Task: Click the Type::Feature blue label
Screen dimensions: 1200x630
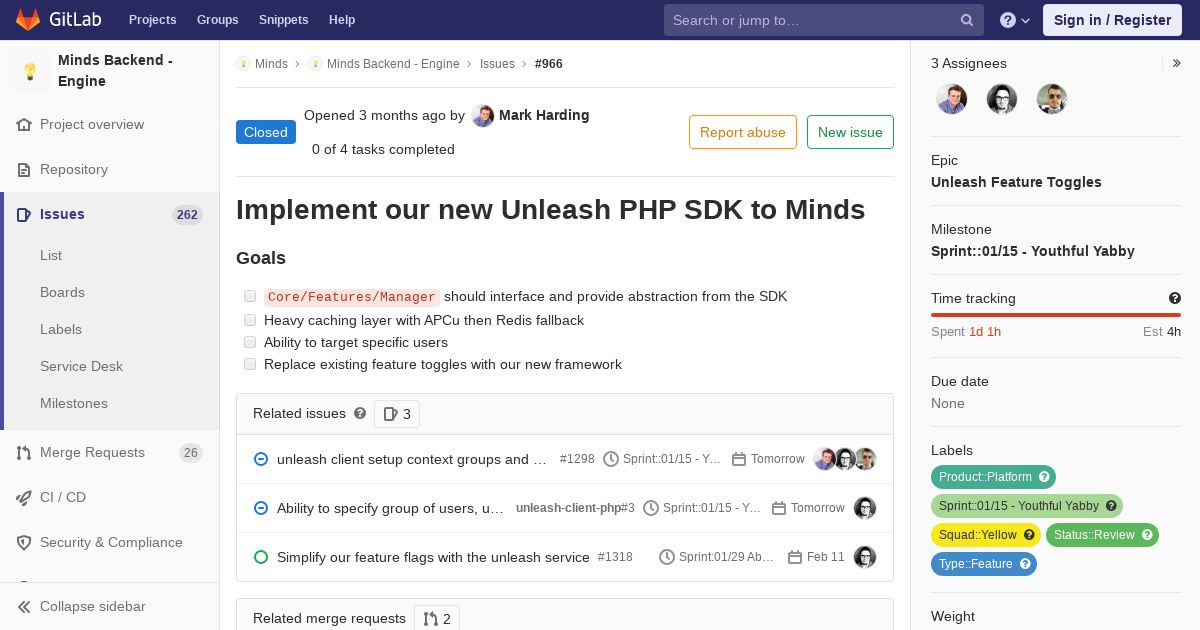Action: 984,564
